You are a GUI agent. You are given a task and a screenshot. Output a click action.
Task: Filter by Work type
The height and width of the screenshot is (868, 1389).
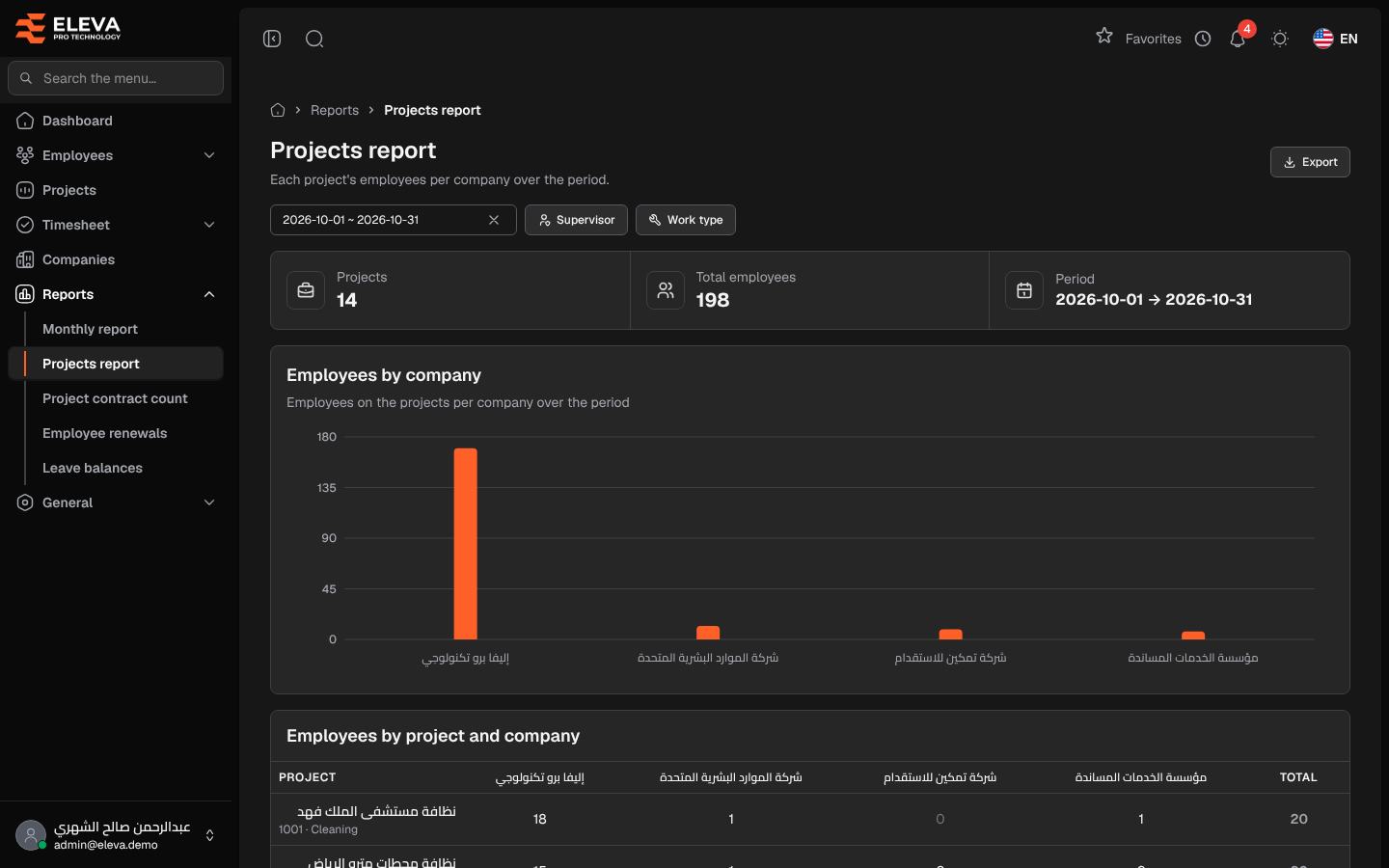pos(686,220)
